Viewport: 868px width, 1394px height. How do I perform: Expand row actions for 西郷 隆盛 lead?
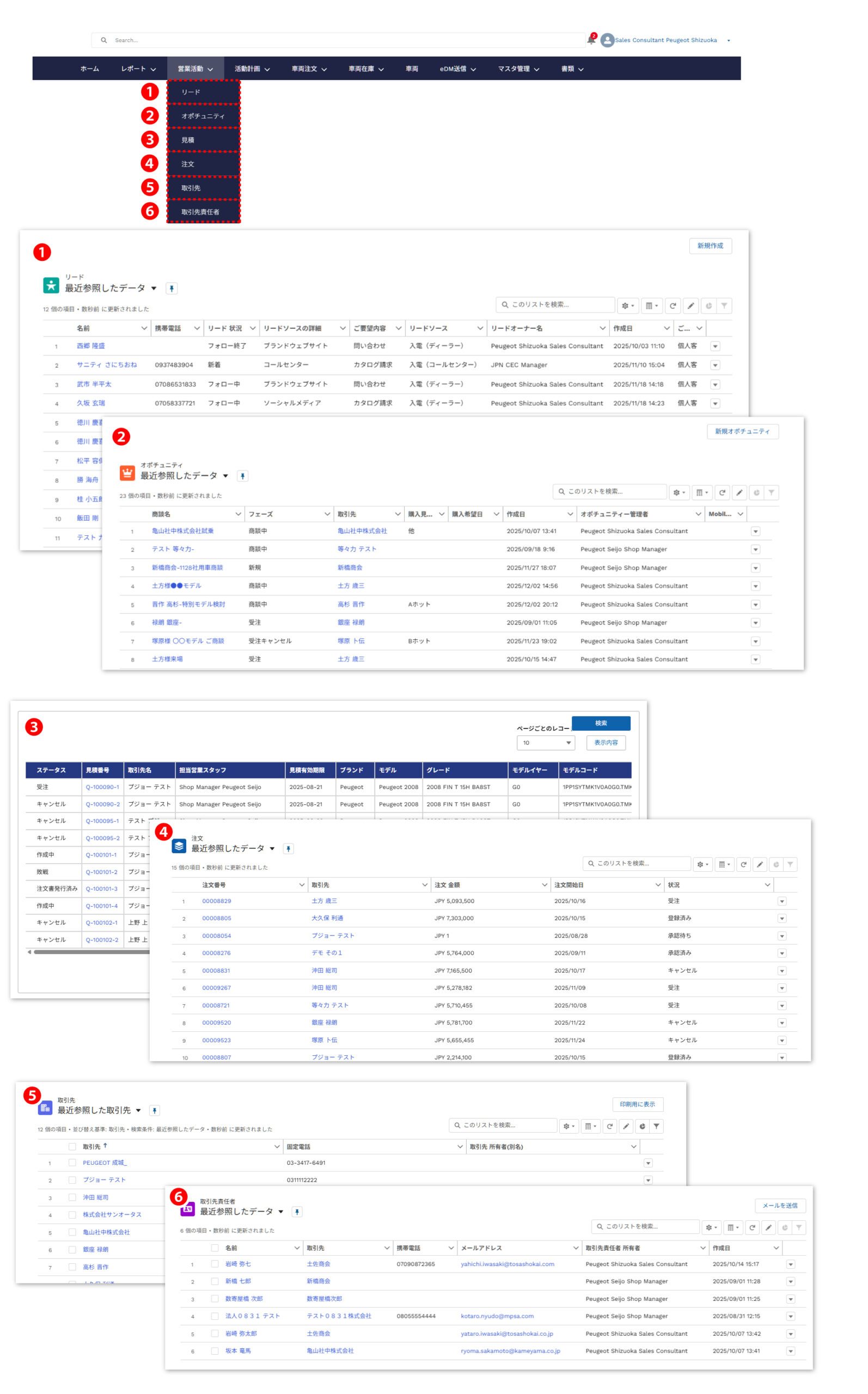pos(715,346)
